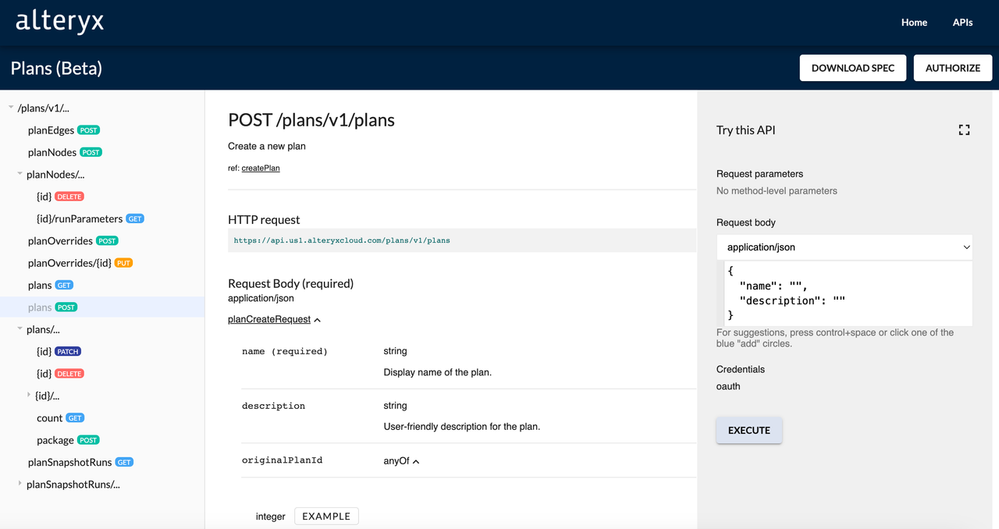Execute the API request

749,430
